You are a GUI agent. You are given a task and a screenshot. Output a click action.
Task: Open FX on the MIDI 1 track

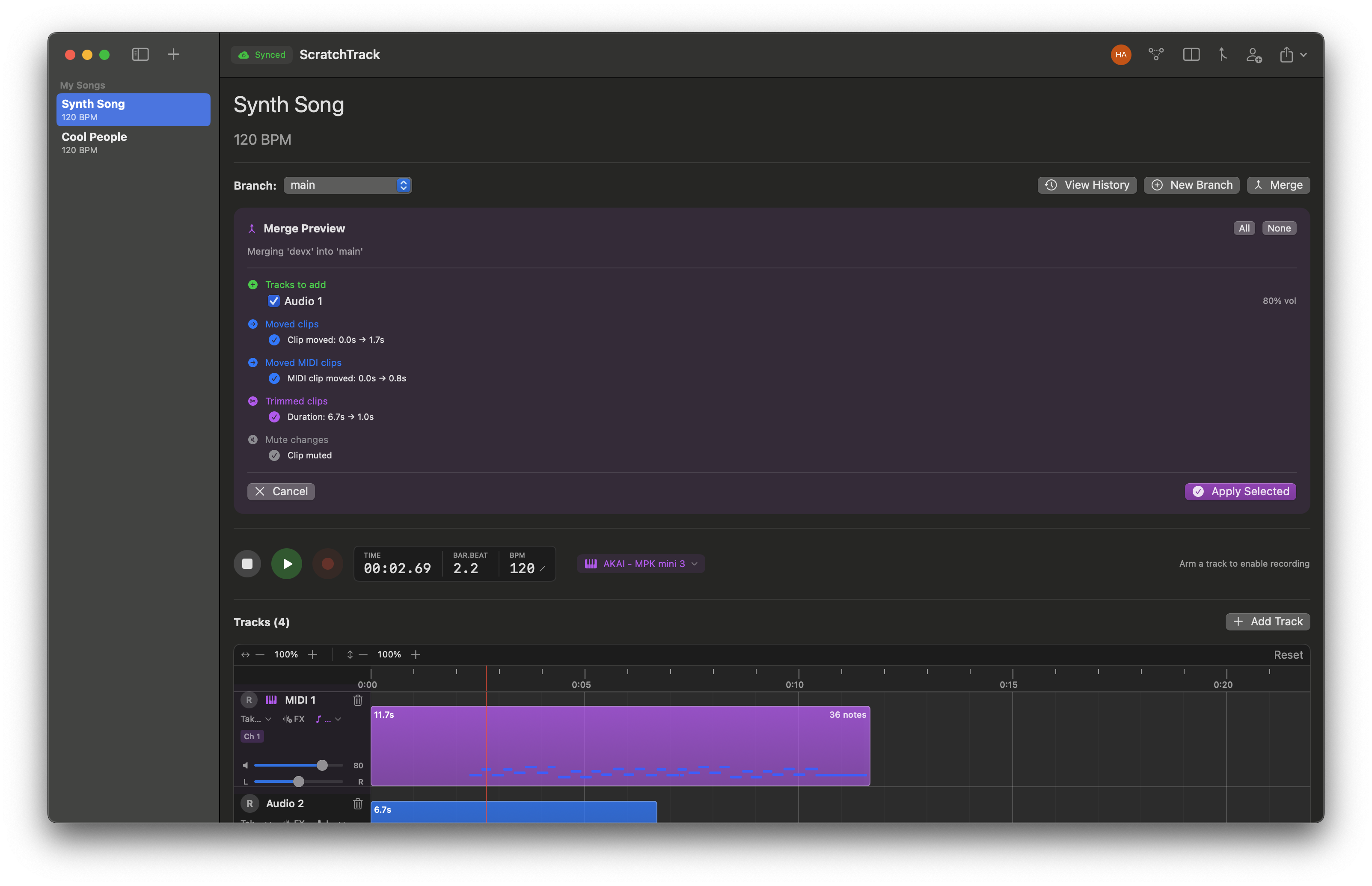coord(294,719)
